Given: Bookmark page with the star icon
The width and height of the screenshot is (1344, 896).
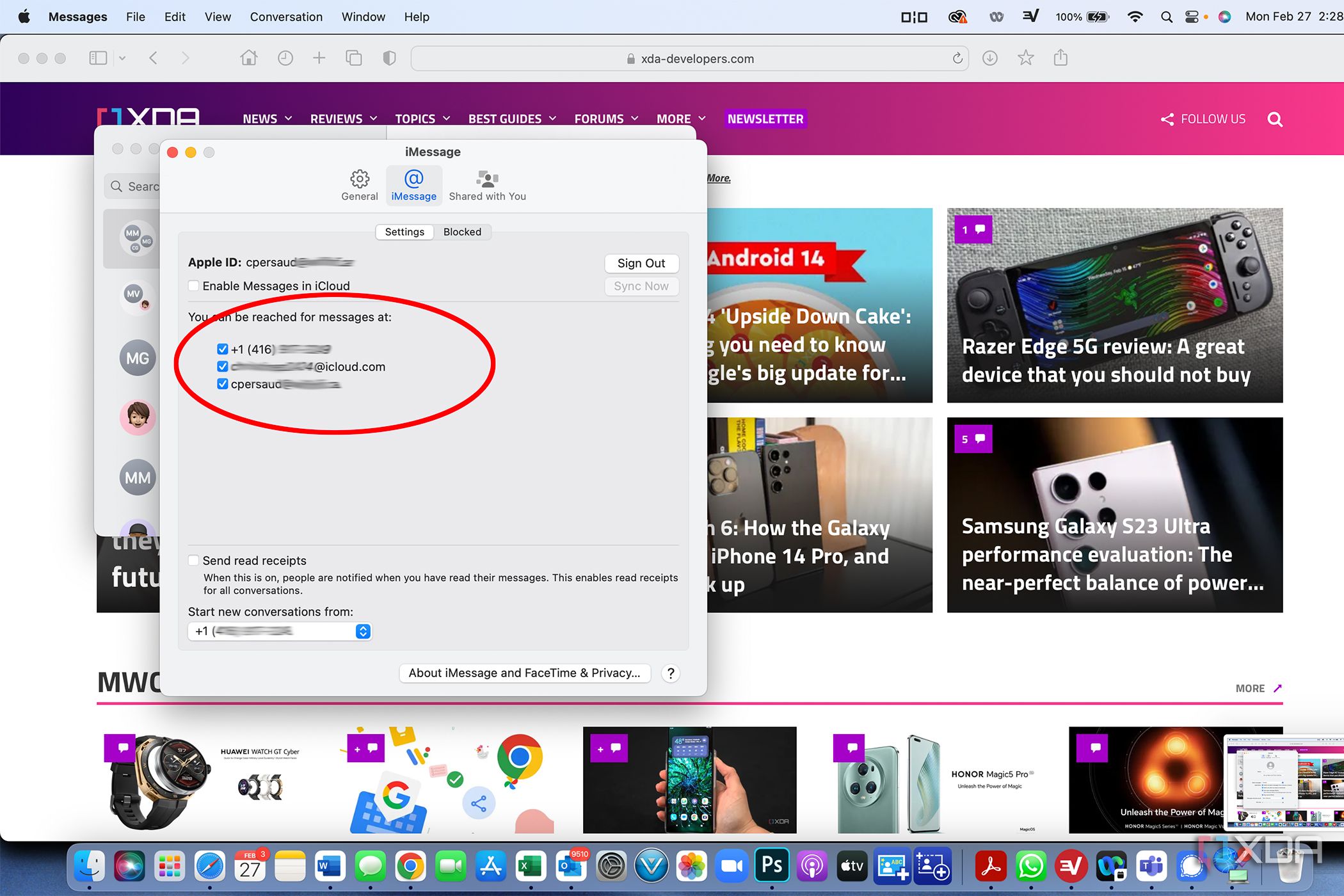Looking at the screenshot, I should 1025,58.
